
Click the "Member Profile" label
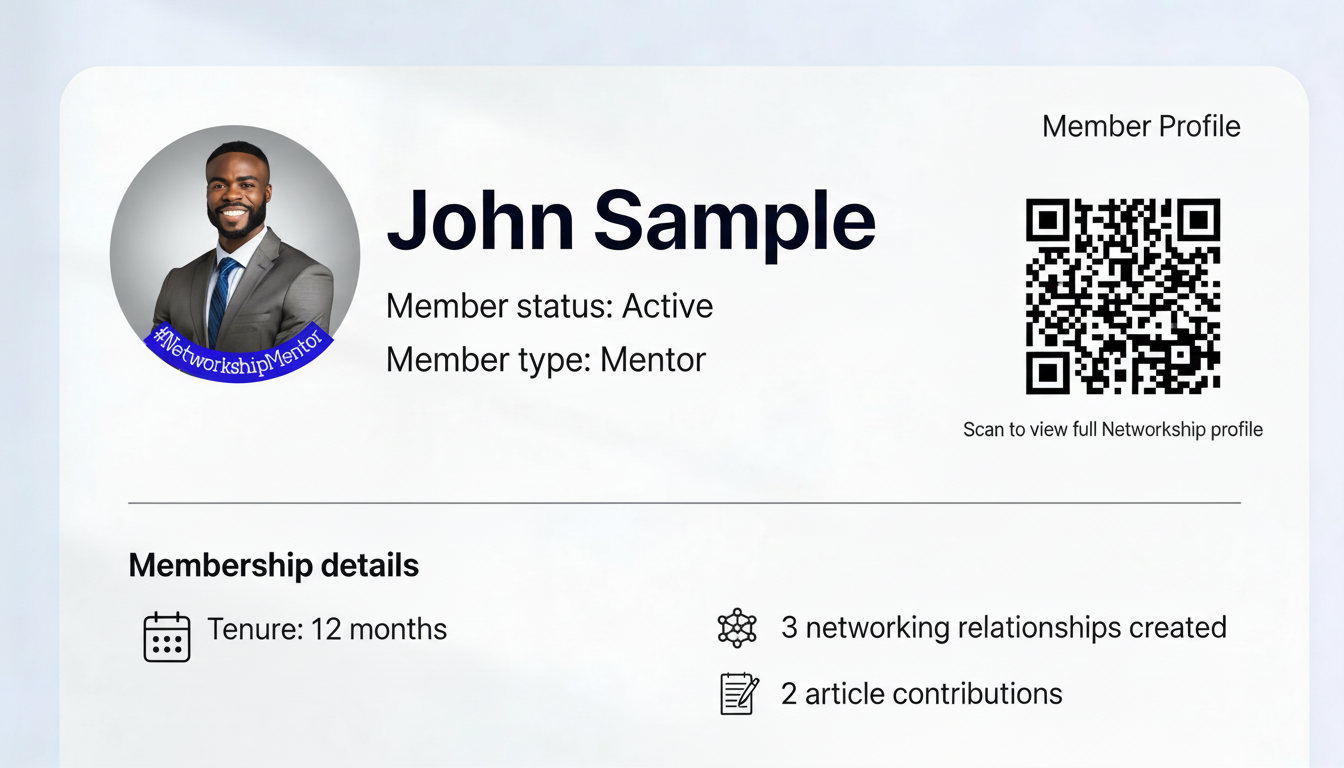[1141, 126]
